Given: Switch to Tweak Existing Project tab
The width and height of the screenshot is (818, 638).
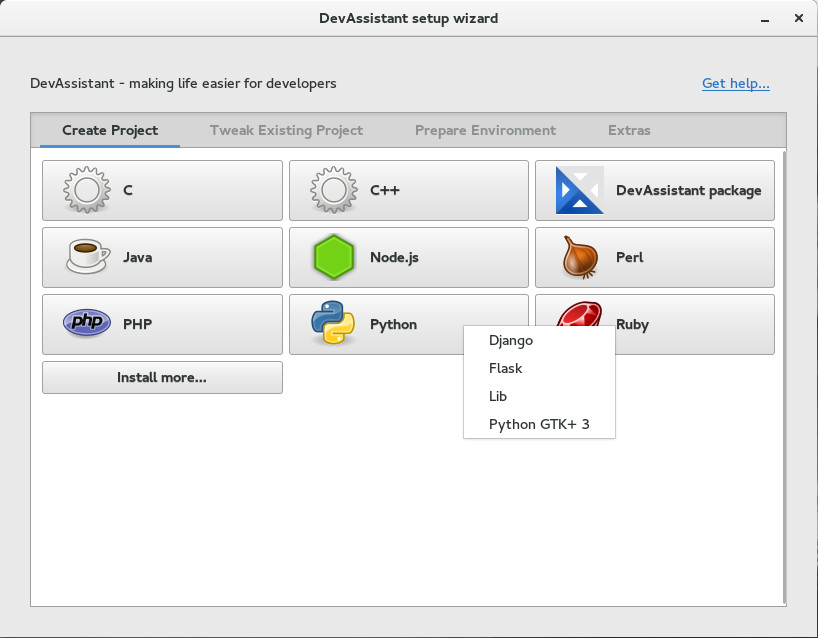Looking at the screenshot, I should click(286, 130).
